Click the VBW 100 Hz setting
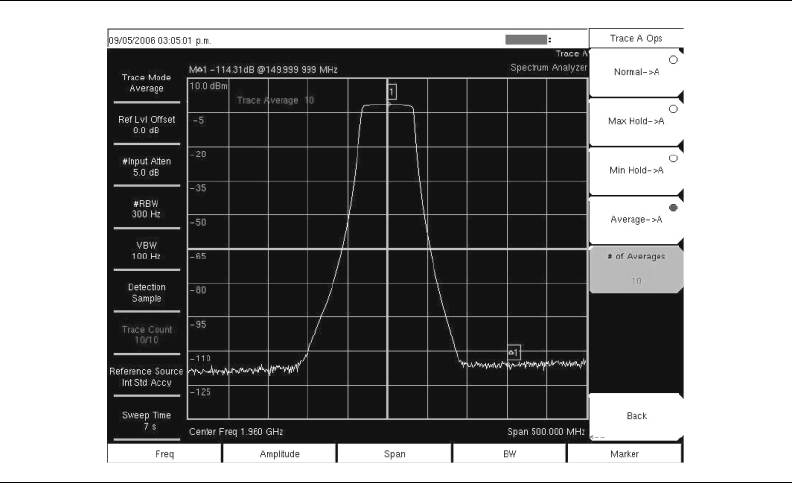Screen dimensions: 792x483 coord(146,251)
